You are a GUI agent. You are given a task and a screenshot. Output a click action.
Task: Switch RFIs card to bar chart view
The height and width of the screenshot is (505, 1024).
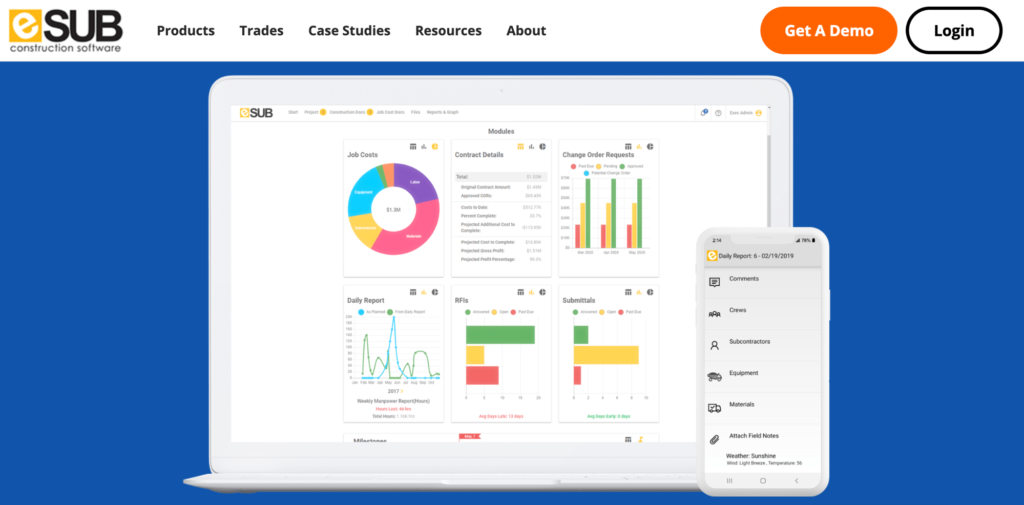tap(532, 292)
